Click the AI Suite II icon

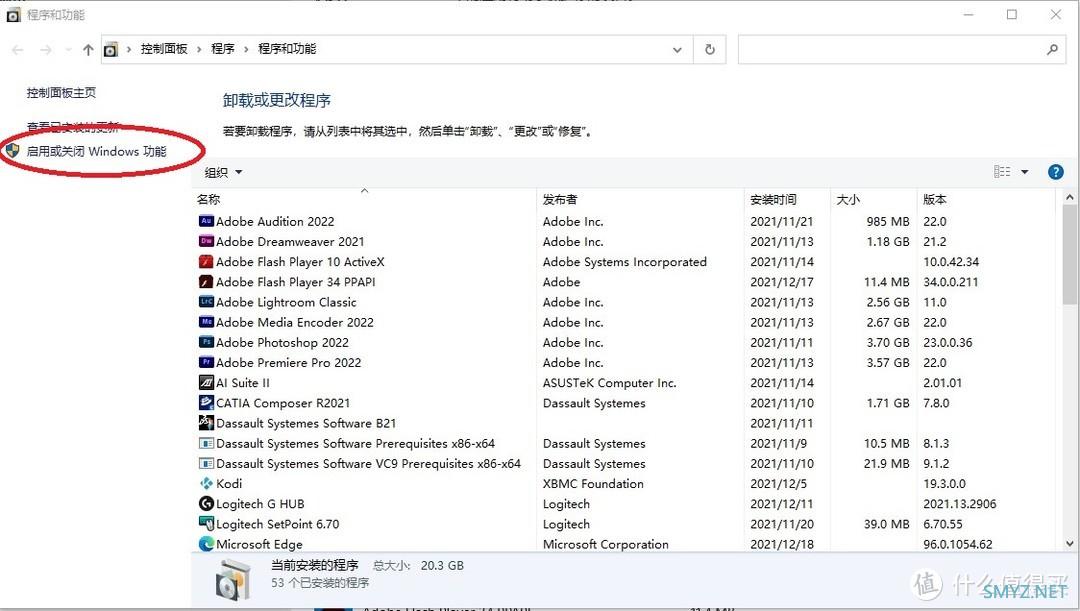click(206, 382)
